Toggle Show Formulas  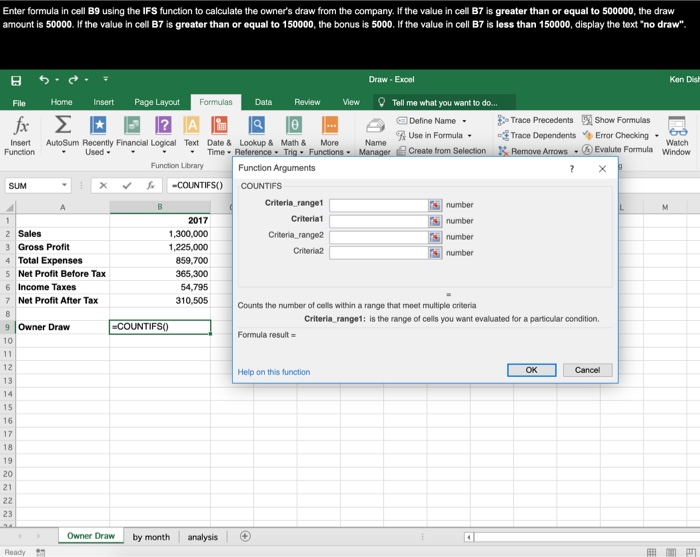coord(616,120)
